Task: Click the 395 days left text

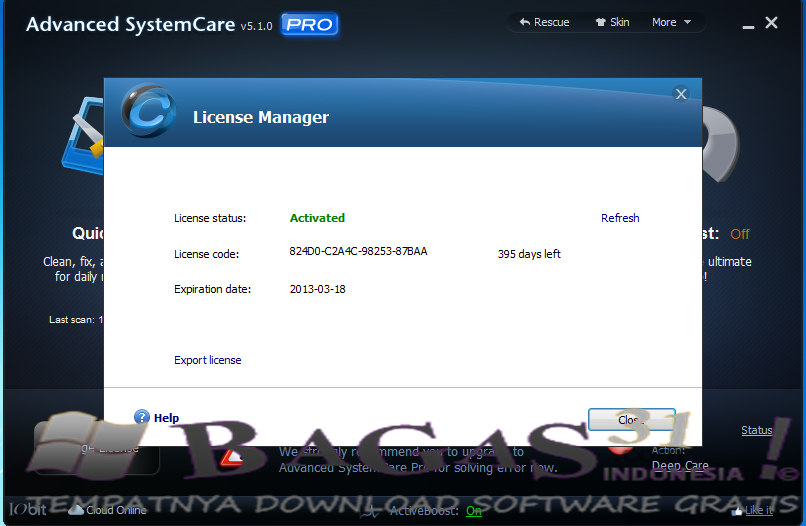Action: pyautogui.click(x=529, y=254)
